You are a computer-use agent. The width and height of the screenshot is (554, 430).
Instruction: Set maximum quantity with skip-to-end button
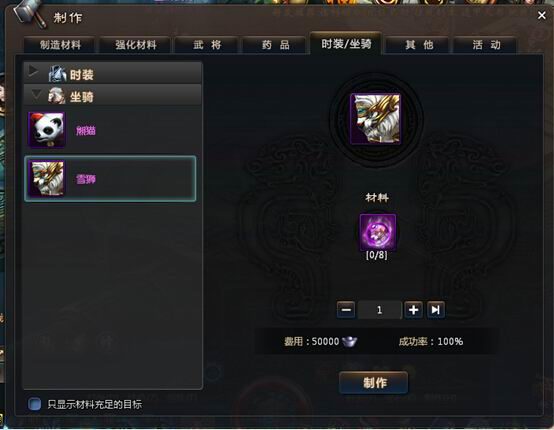point(436,310)
